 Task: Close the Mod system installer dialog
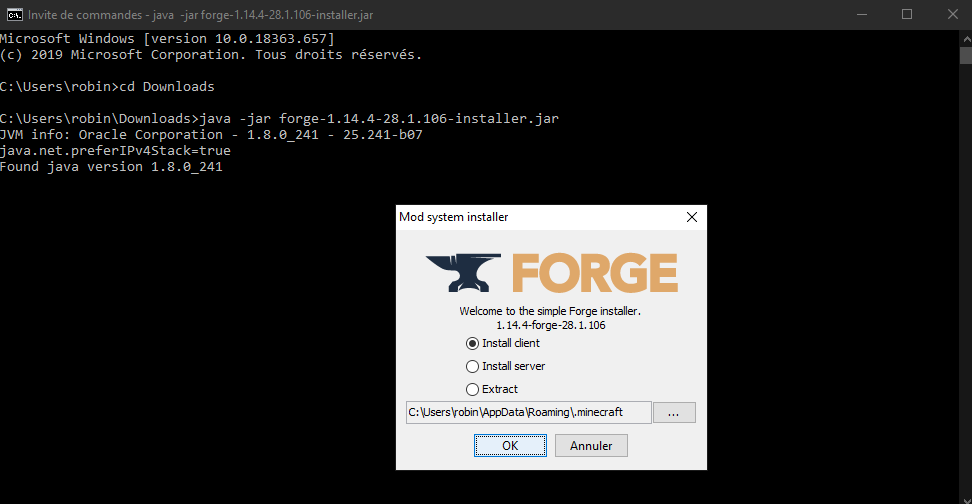[x=691, y=217]
